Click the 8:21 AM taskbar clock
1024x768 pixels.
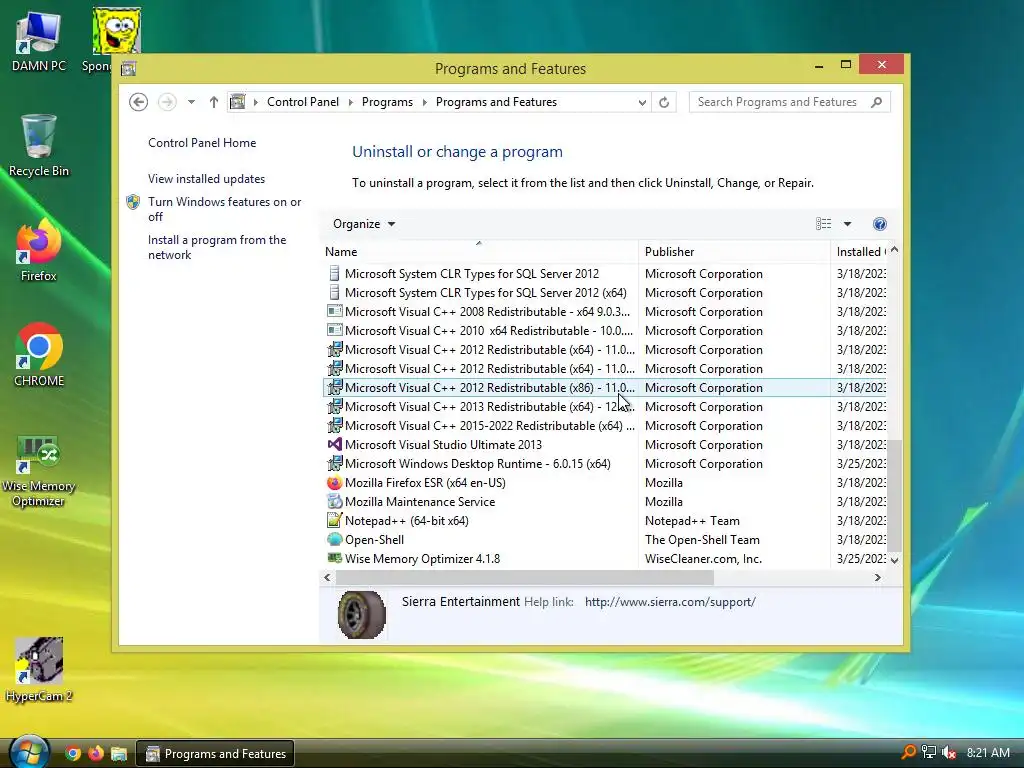988,752
